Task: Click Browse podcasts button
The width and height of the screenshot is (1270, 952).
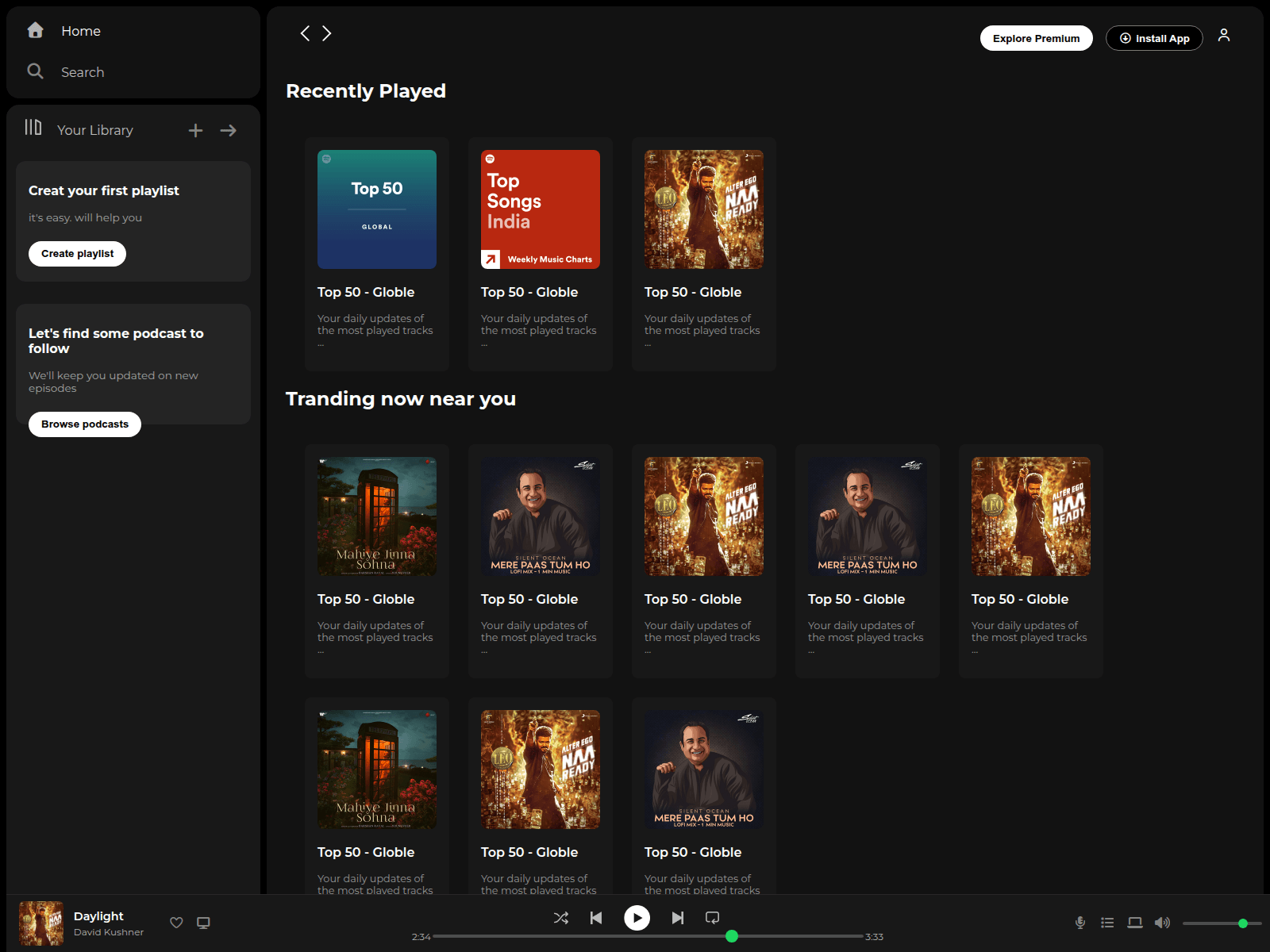Action: (85, 424)
